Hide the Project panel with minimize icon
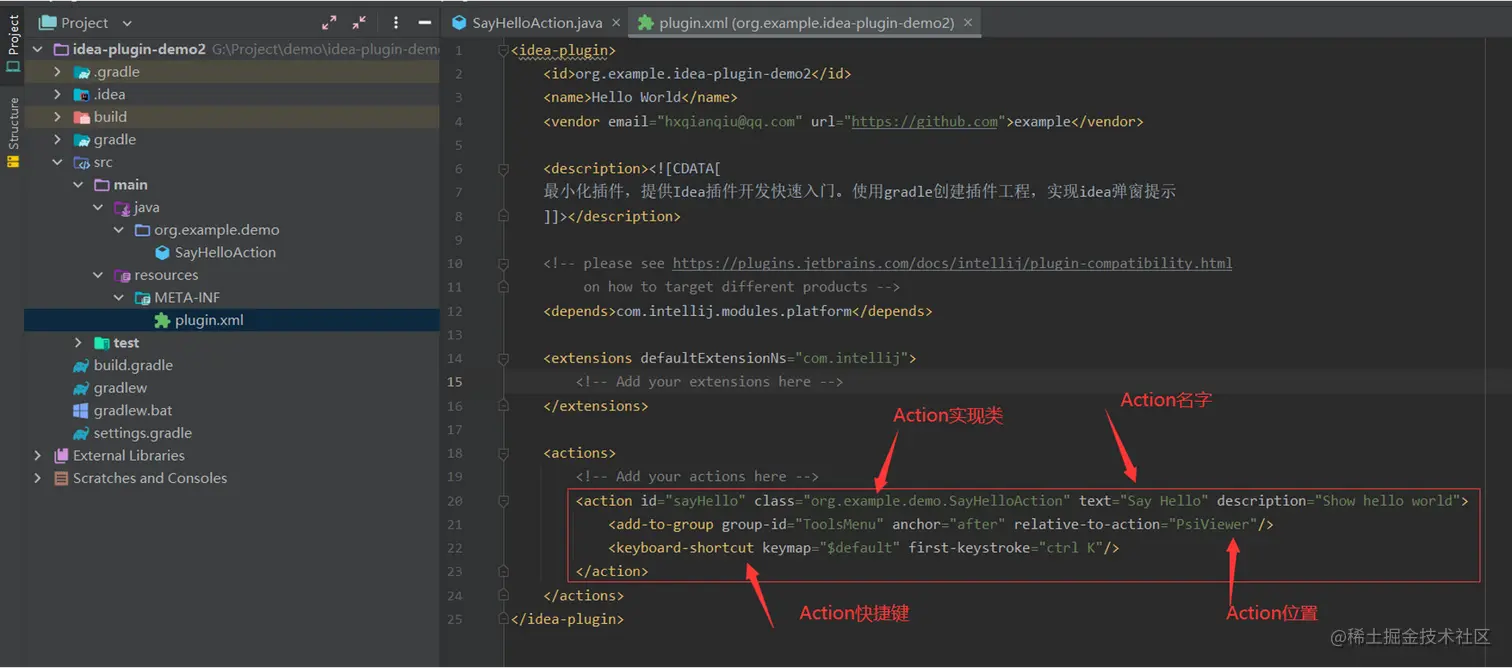Image resolution: width=1512 pixels, height=668 pixels. coord(425,22)
